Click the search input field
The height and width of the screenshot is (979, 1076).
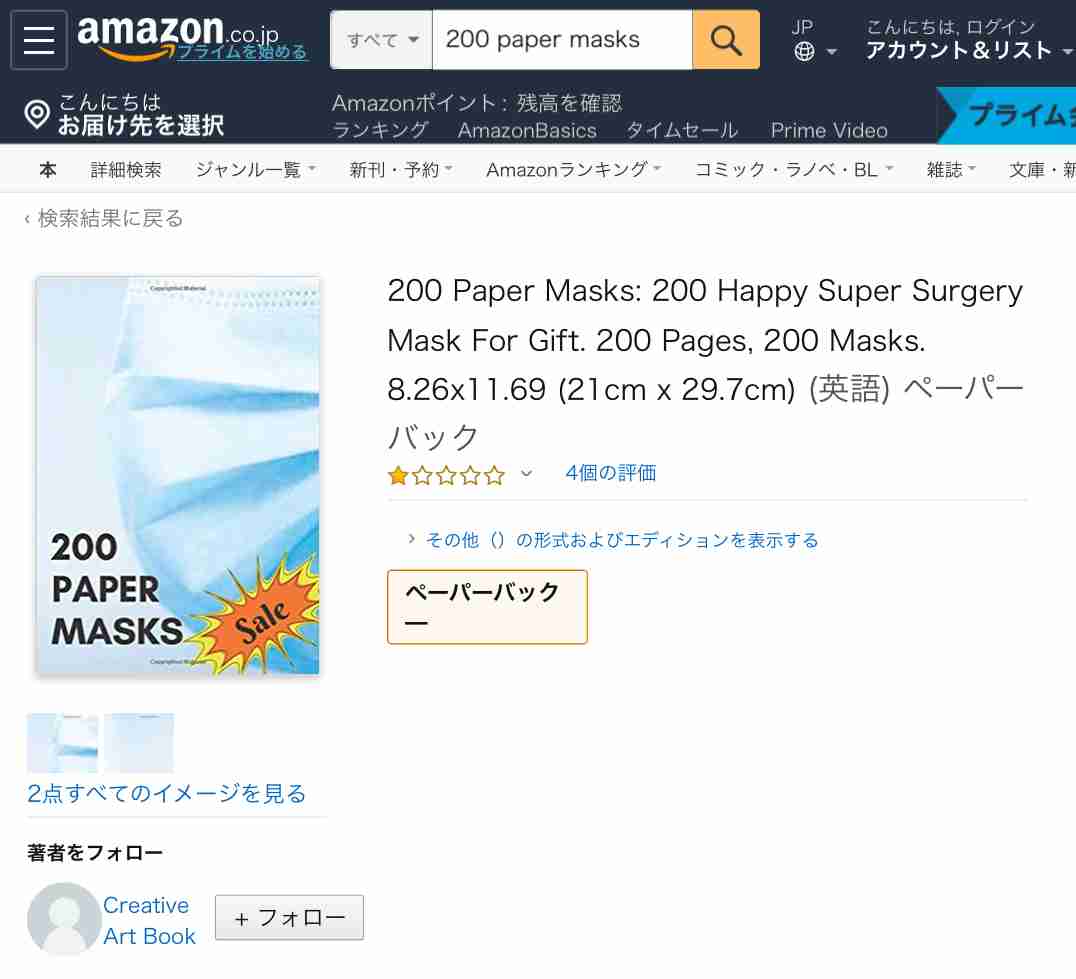[562, 40]
